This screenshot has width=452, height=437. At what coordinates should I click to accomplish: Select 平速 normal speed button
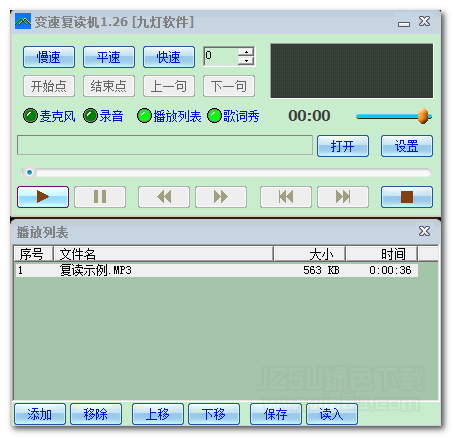point(109,57)
